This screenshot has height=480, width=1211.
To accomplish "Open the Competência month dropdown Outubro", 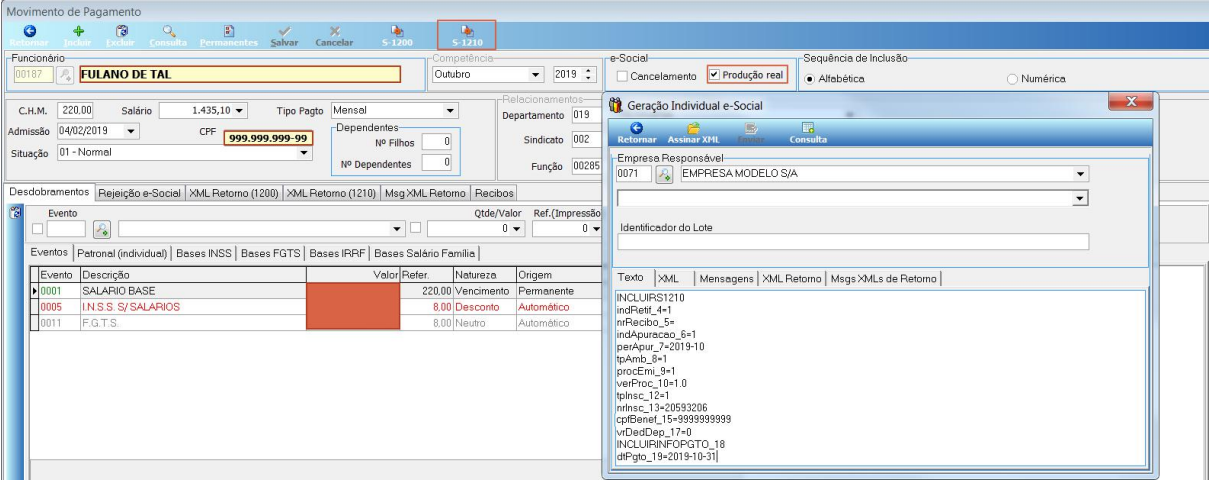I will (x=539, y=75).
